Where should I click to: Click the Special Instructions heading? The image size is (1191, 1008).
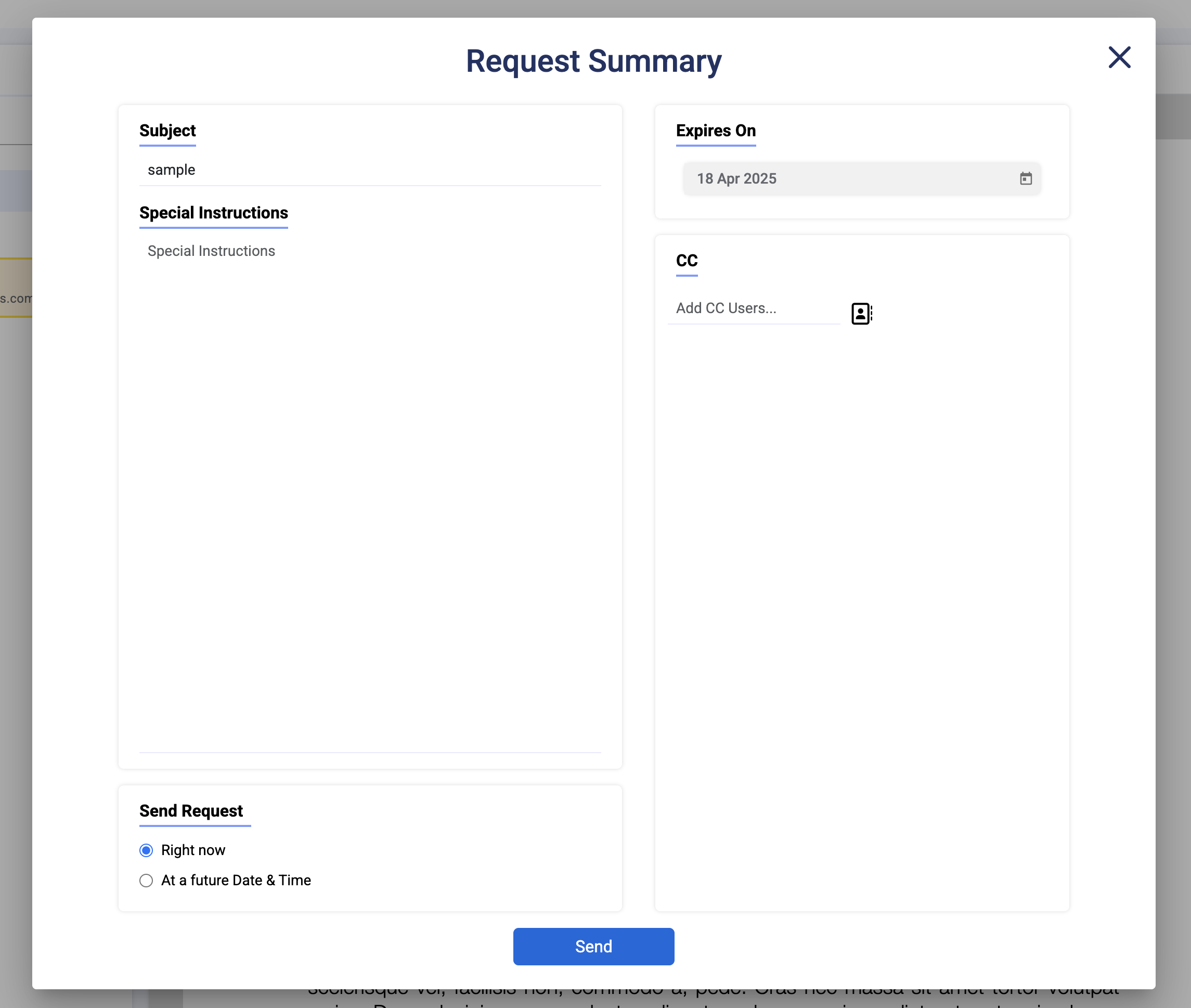213,213
